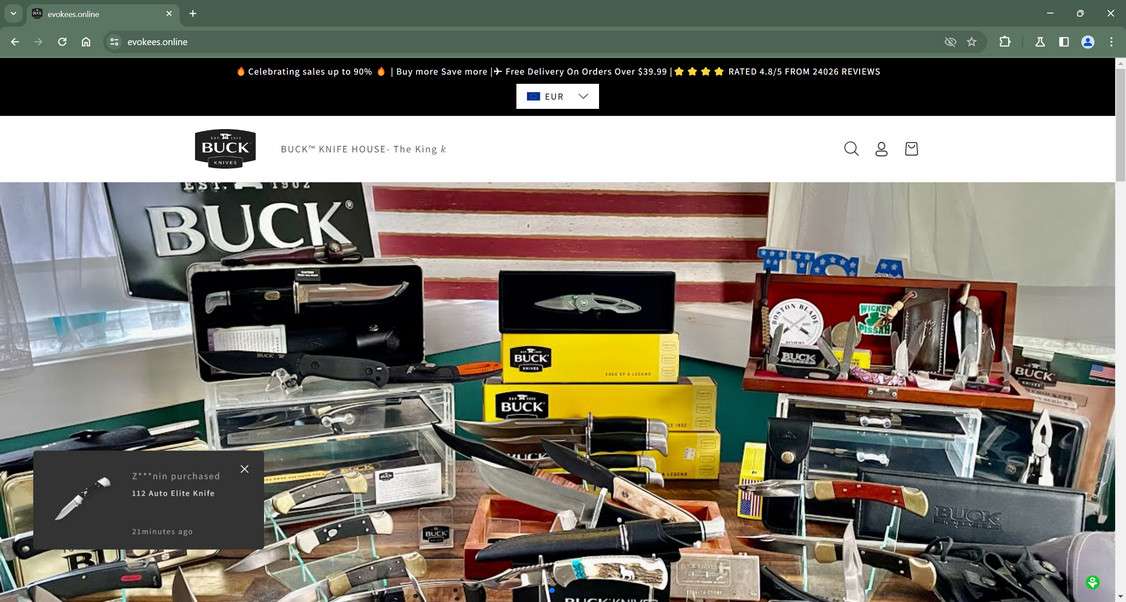Open the site search magnifier icon
1126x602 pixels.
tap(851, 148)
